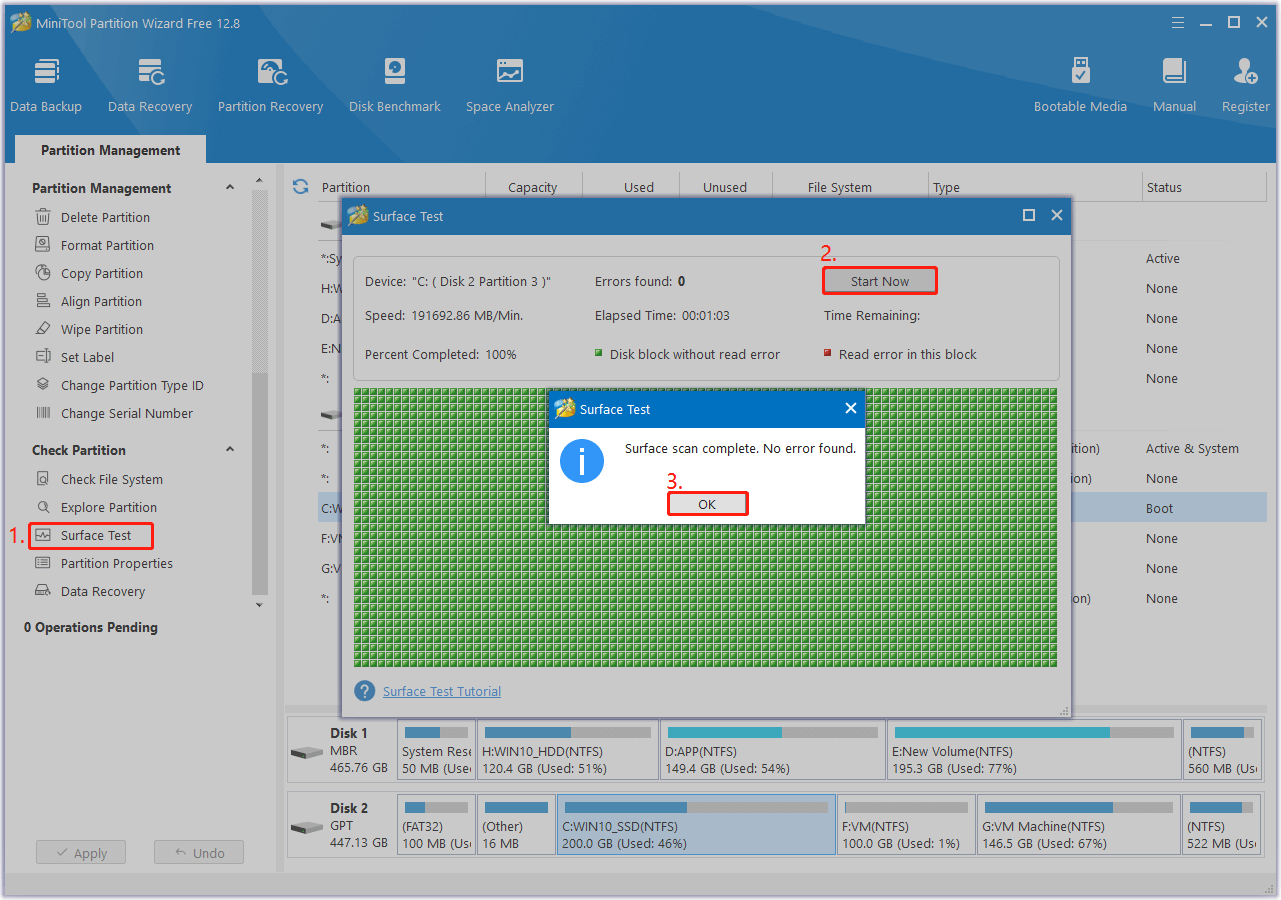Click the Align Partition icon
The height and width of the screenshot is (900, 1281).
tap(43, 301)
